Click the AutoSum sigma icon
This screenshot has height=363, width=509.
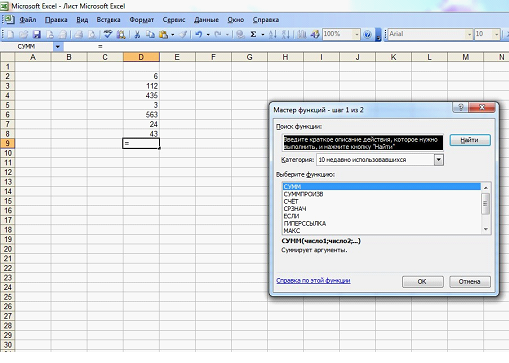[253, 34]
